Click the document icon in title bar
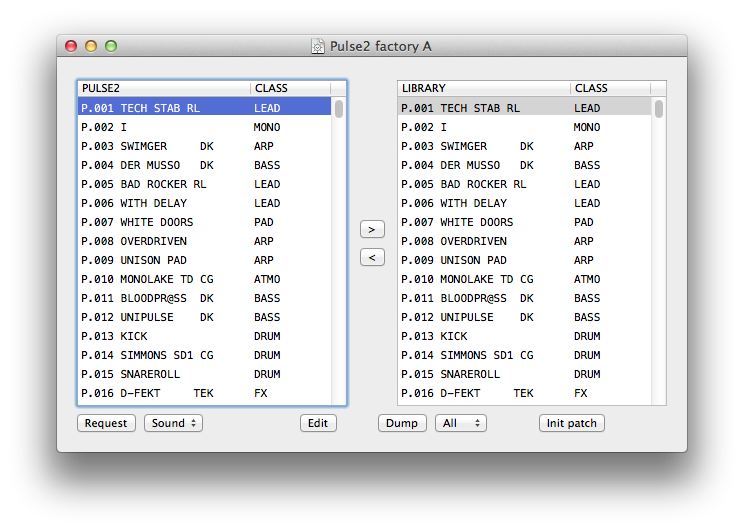This screenshot has width=744, height=531. tap(318, 46)
